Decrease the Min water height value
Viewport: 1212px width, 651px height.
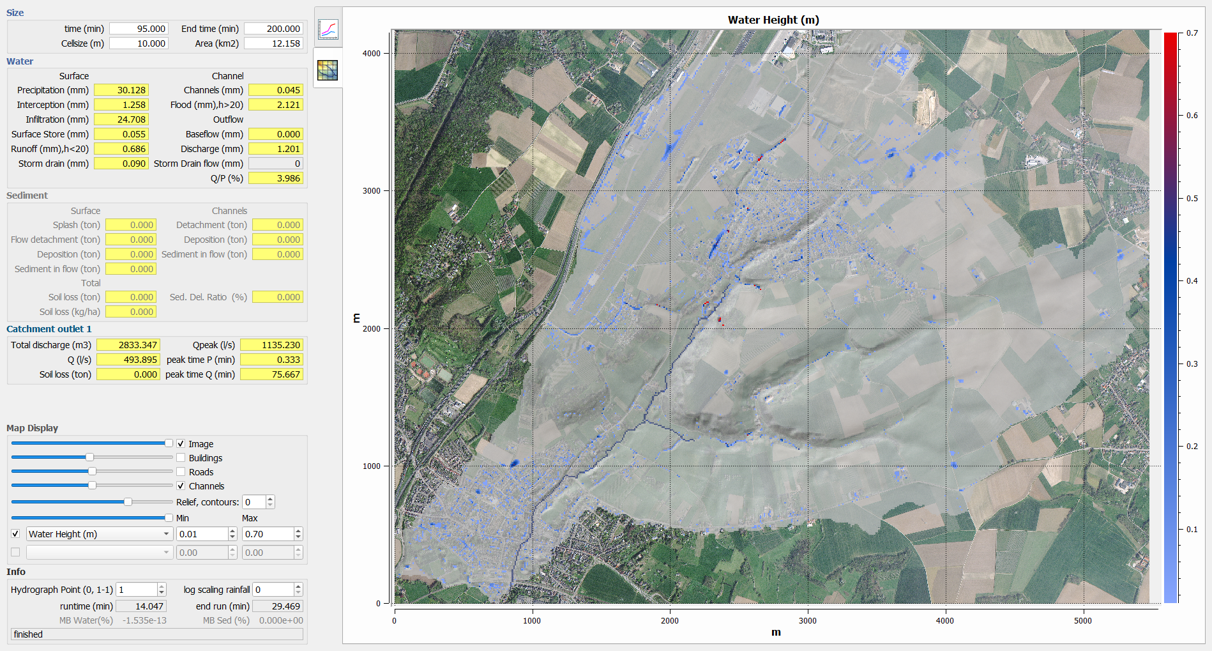(232, 537)
